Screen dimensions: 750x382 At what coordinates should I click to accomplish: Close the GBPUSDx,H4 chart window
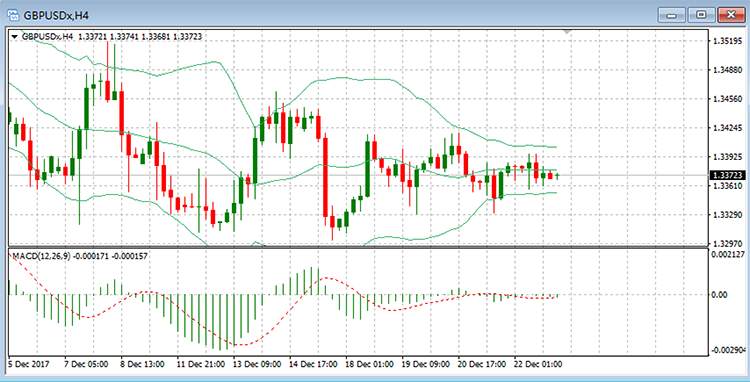tap(731, 15)
